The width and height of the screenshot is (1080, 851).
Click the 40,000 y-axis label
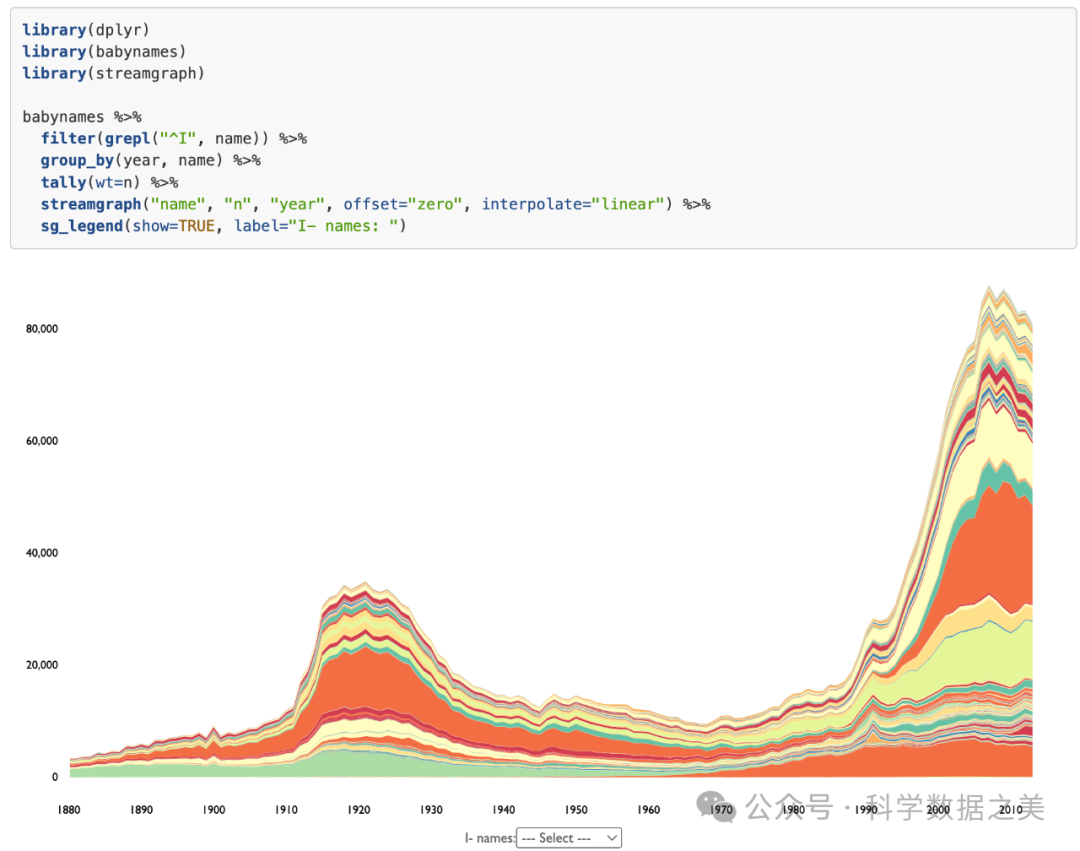41,553
